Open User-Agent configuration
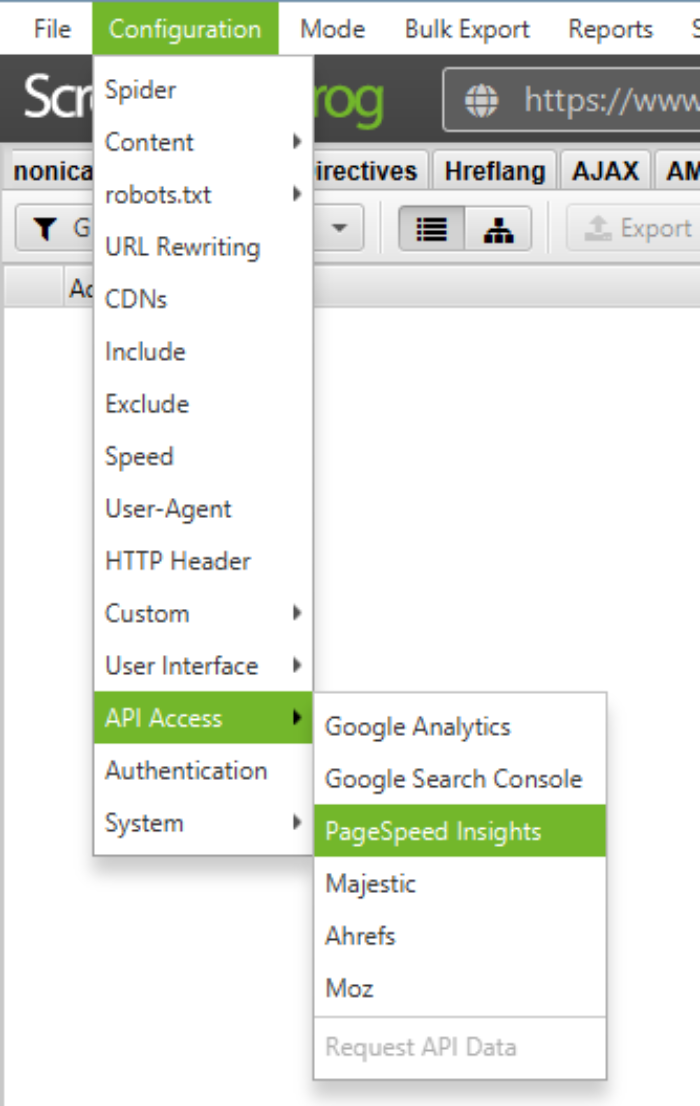Image resolution: width=700 pixels, height=1106 pixels. [x=168, y=509]
